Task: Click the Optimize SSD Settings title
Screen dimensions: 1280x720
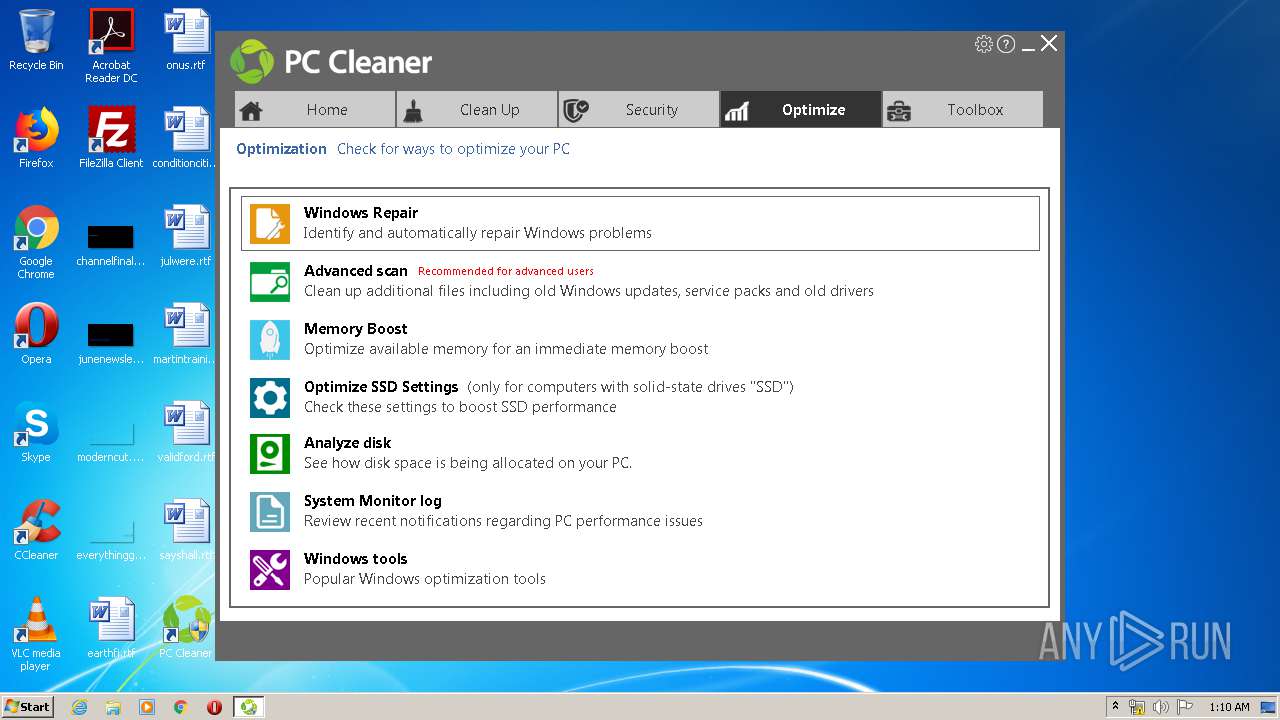Action: 381,387
